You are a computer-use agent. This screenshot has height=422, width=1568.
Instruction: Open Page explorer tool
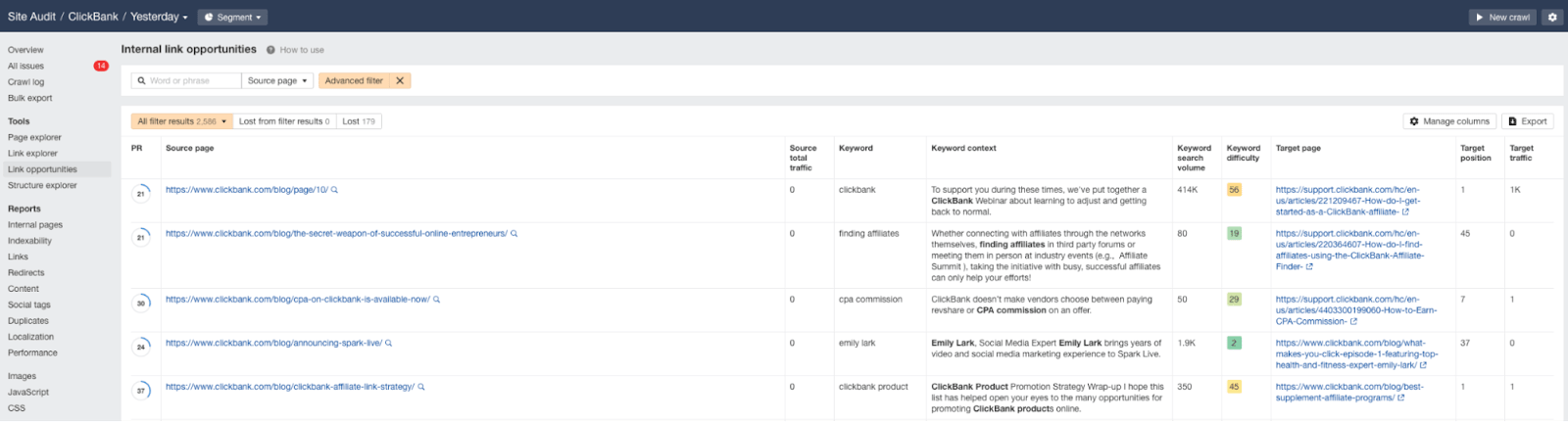(34, 137)
